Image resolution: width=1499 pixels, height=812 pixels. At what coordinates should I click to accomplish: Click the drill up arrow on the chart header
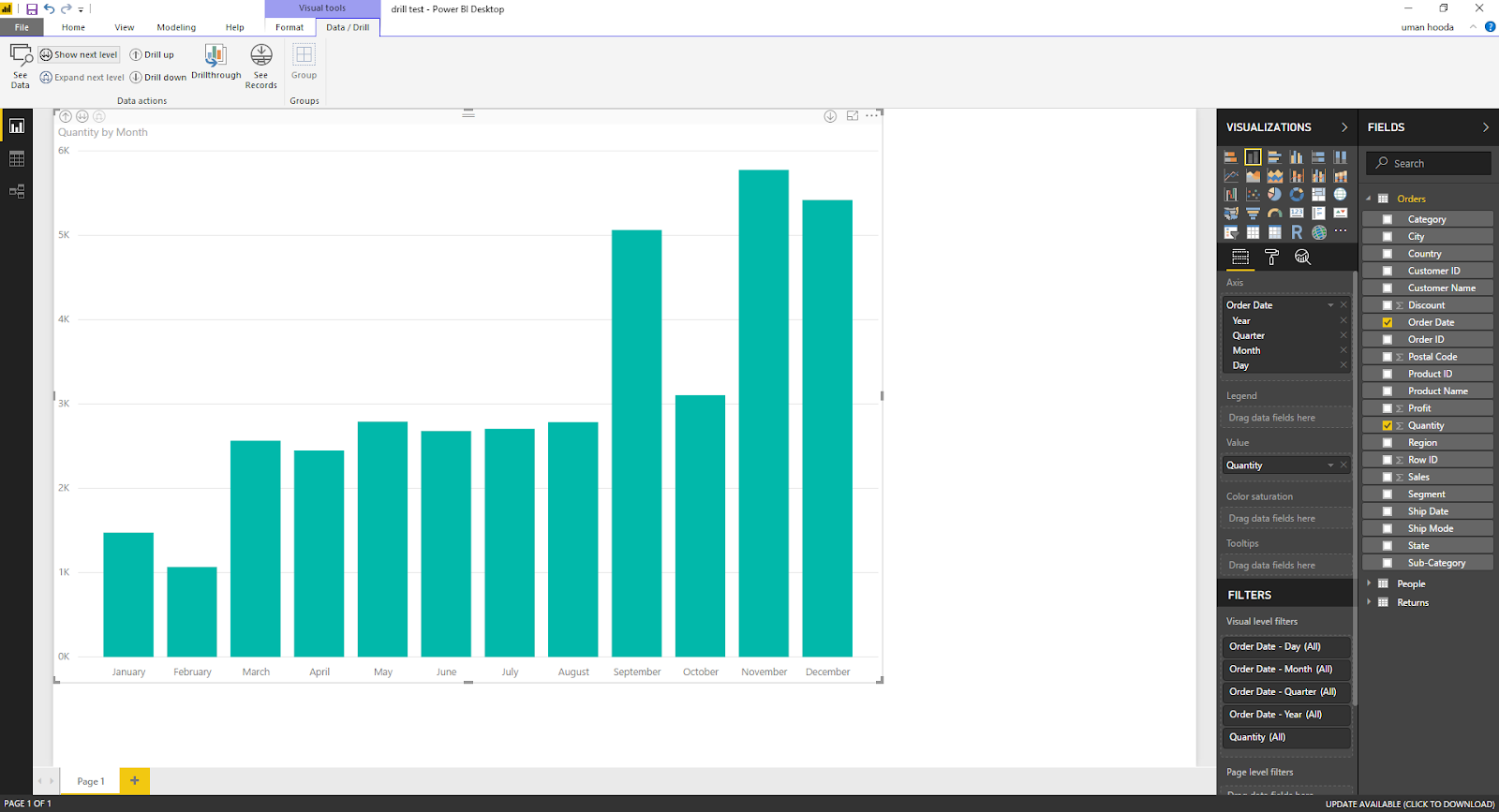click(66, 116)
